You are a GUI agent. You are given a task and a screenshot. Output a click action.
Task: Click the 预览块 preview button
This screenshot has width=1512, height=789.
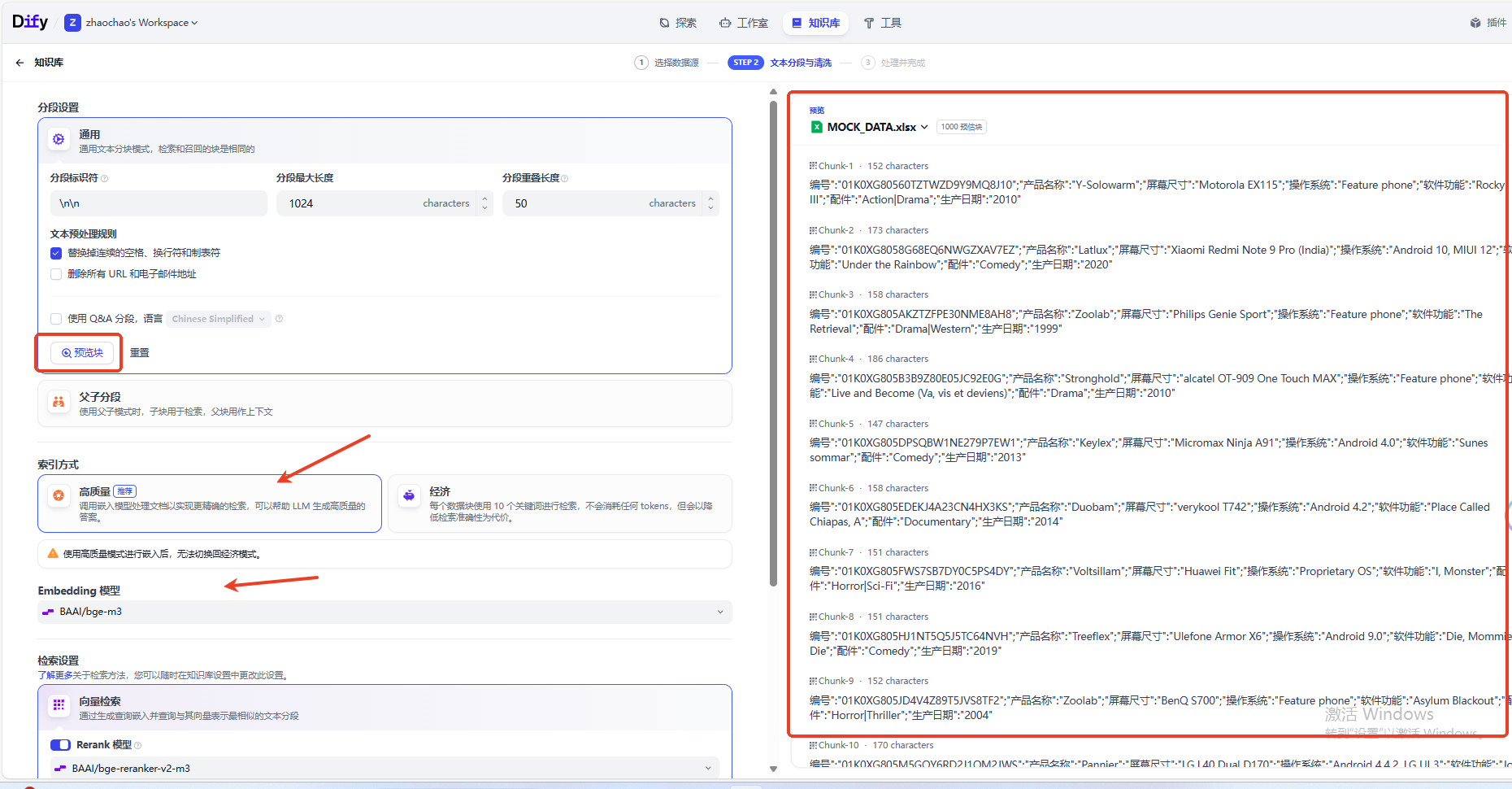[x=82, y=353]
